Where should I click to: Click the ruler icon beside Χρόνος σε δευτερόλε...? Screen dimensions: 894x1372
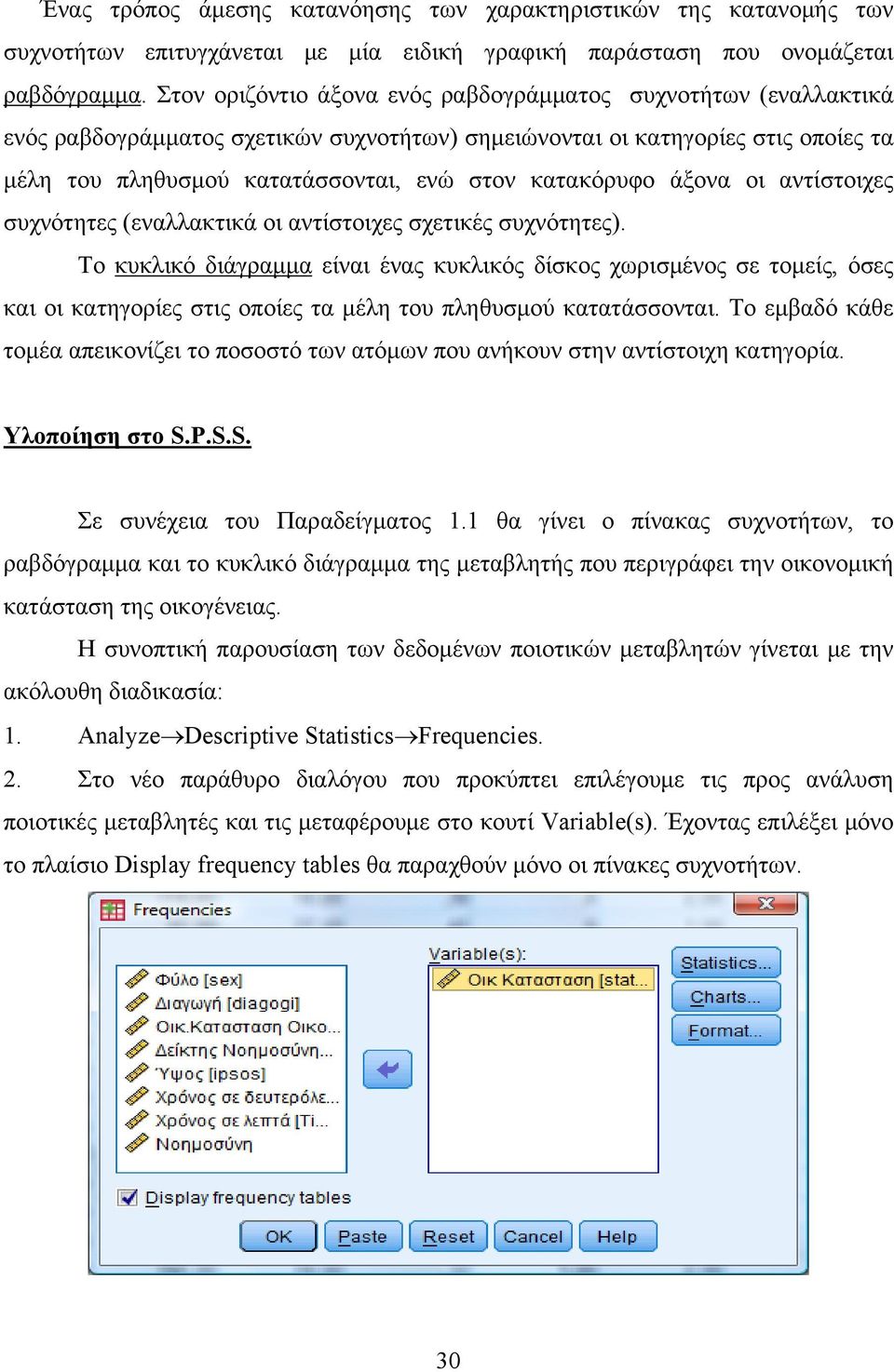tap(138, 1096)
